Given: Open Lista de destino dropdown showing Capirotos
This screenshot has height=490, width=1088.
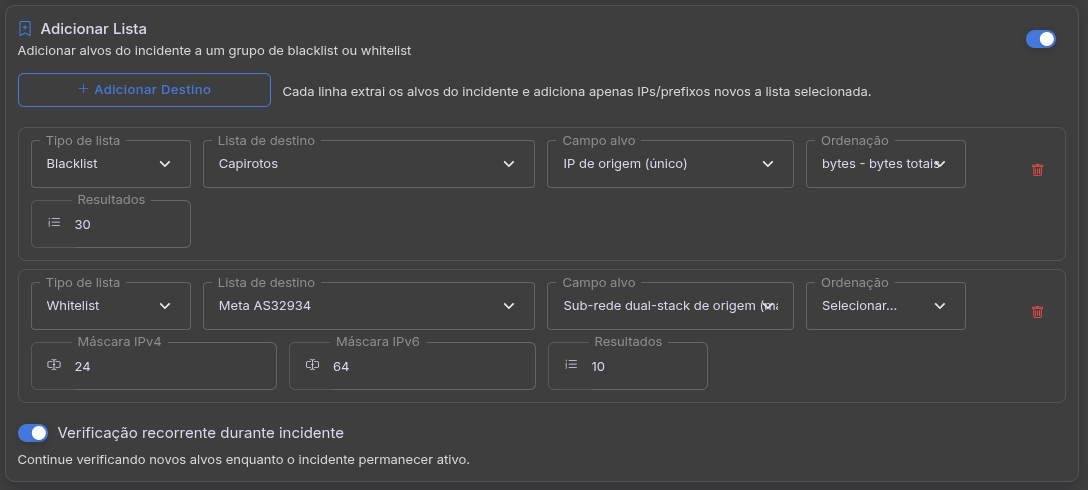Looking at the screenshot, I should coord(368,164).
